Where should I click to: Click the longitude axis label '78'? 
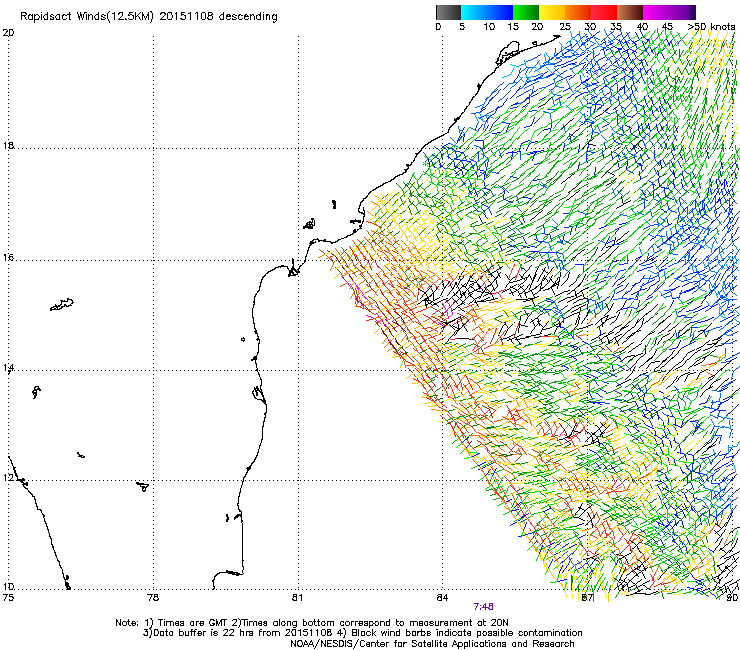tap(153, 598)
